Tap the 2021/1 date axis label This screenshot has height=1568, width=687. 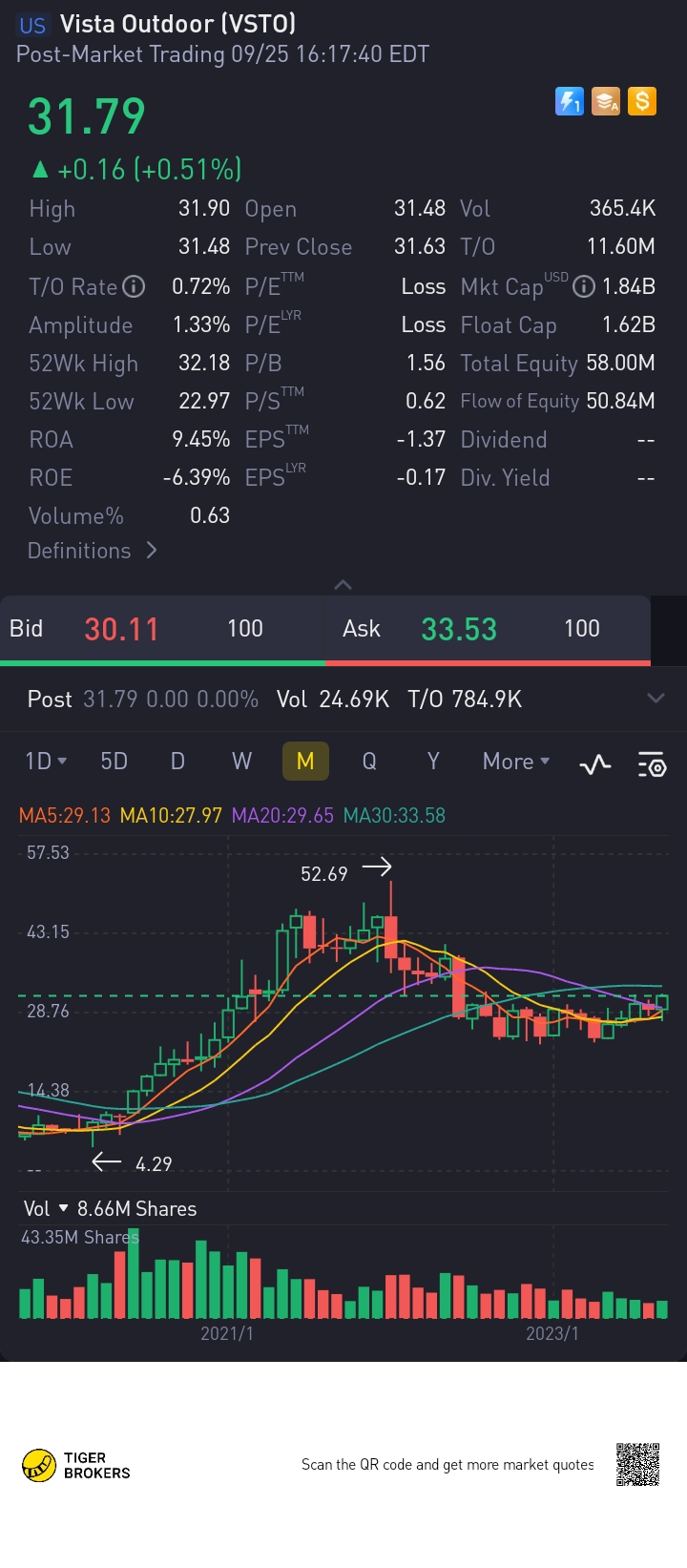click(x=227, y=1333)
